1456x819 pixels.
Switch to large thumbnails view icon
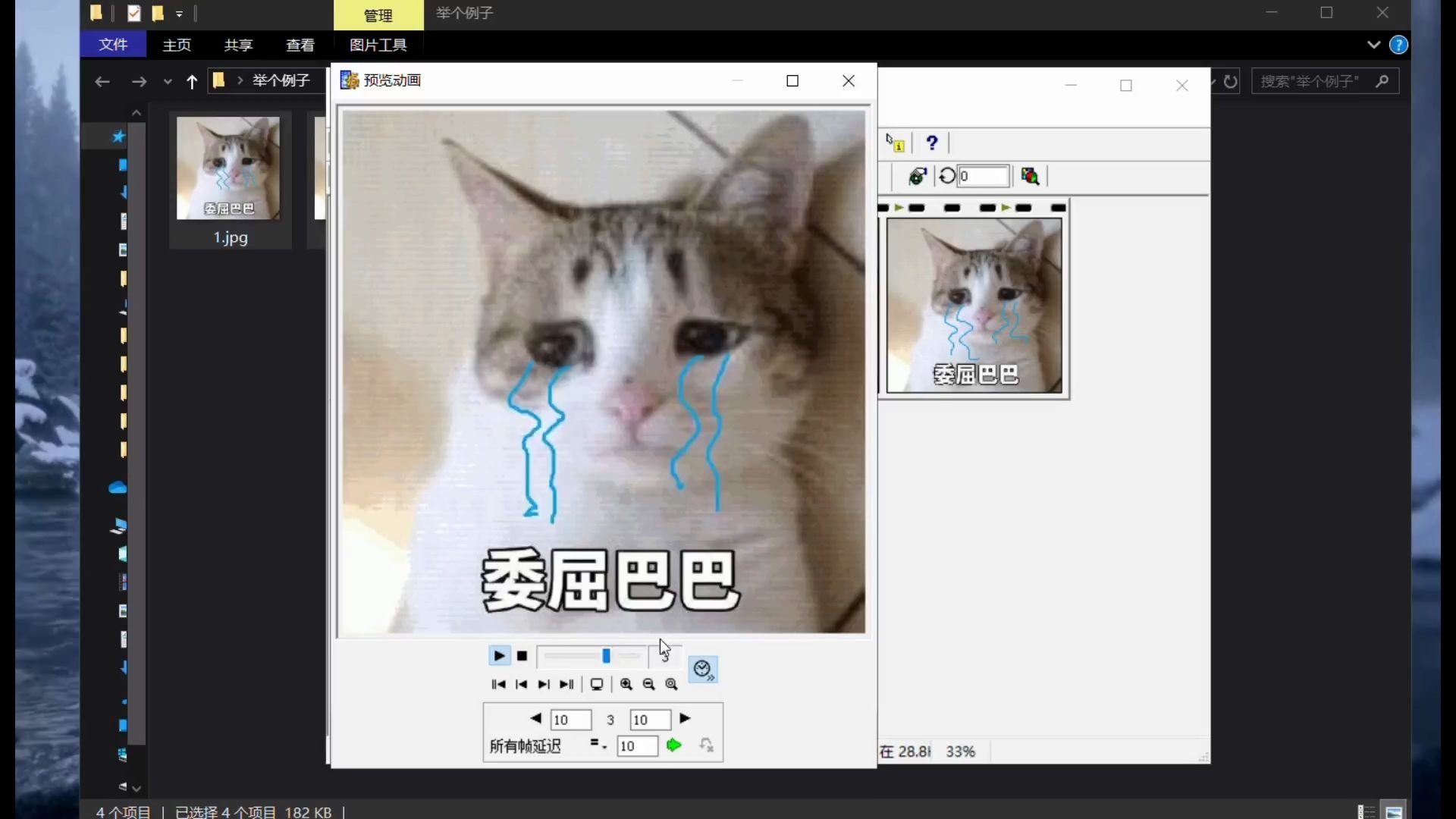tap(1394, 812)
